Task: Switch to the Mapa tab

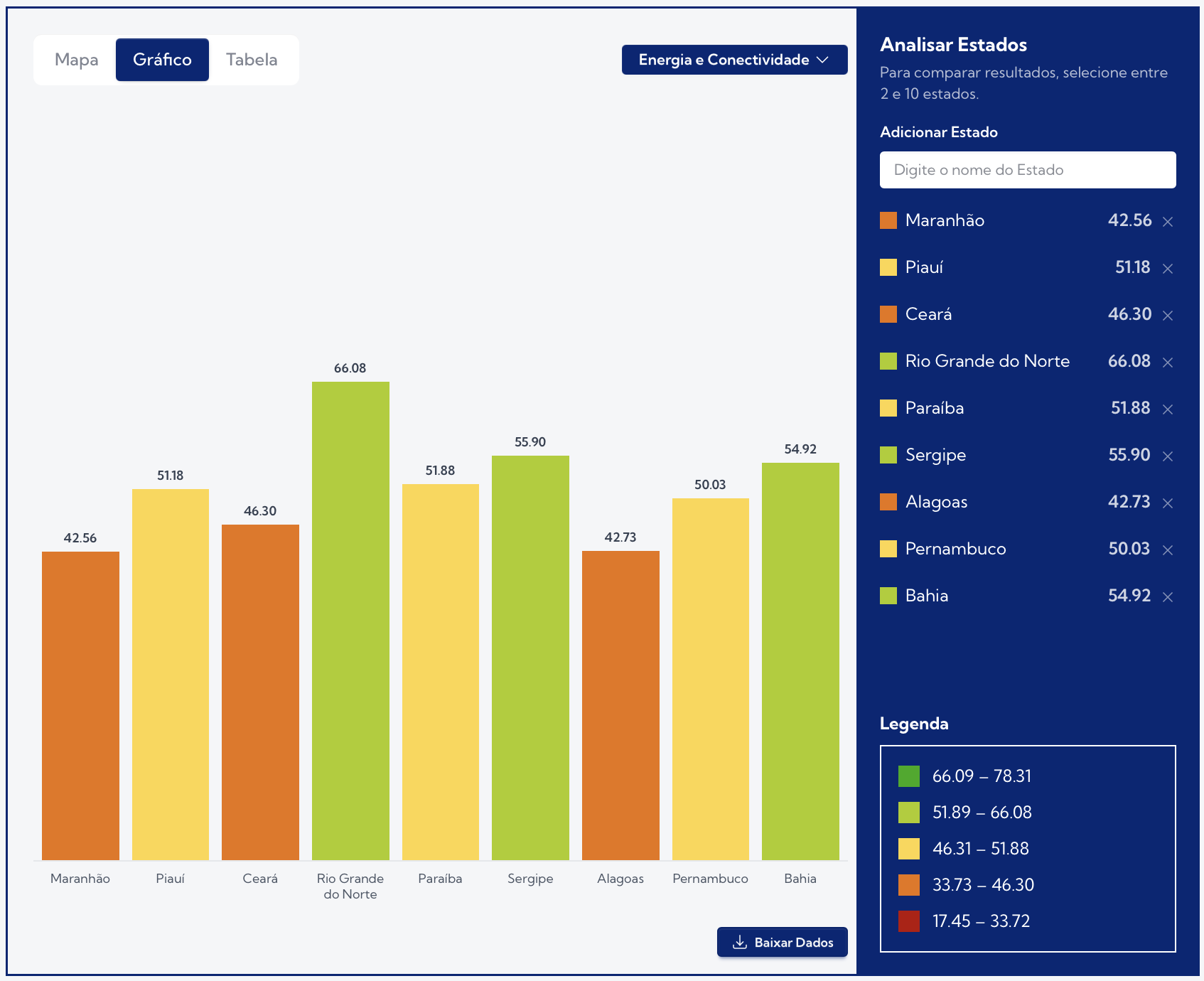Action: (77, 60)
